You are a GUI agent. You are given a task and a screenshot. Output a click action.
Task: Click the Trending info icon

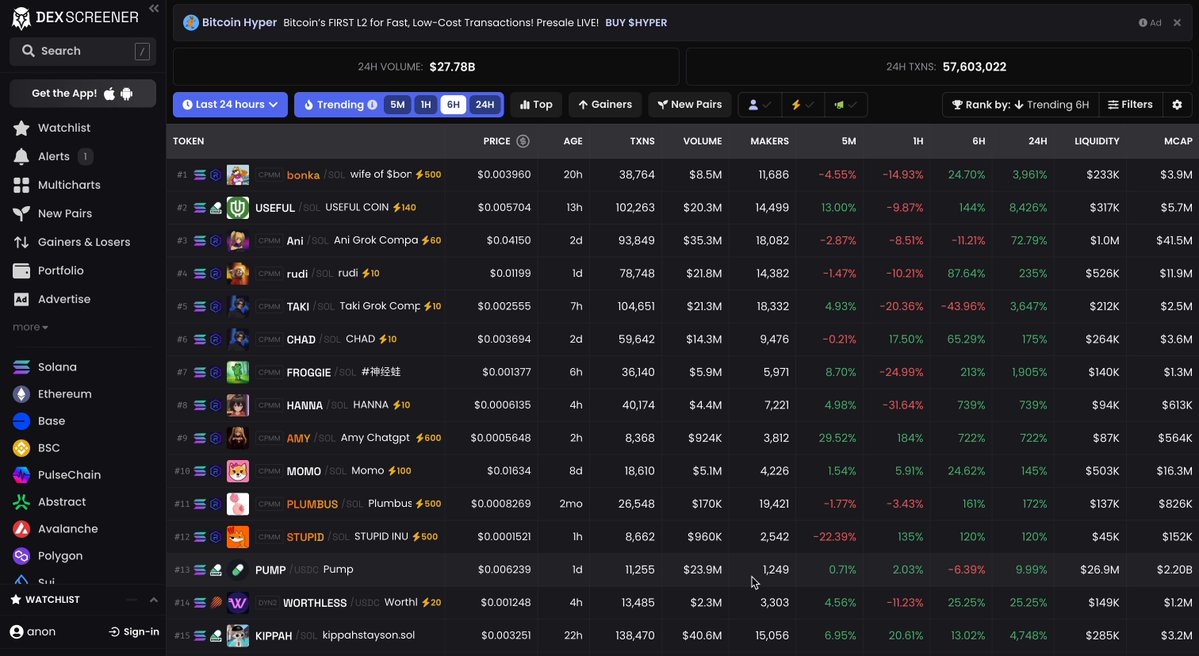click(x=372, y=105)
